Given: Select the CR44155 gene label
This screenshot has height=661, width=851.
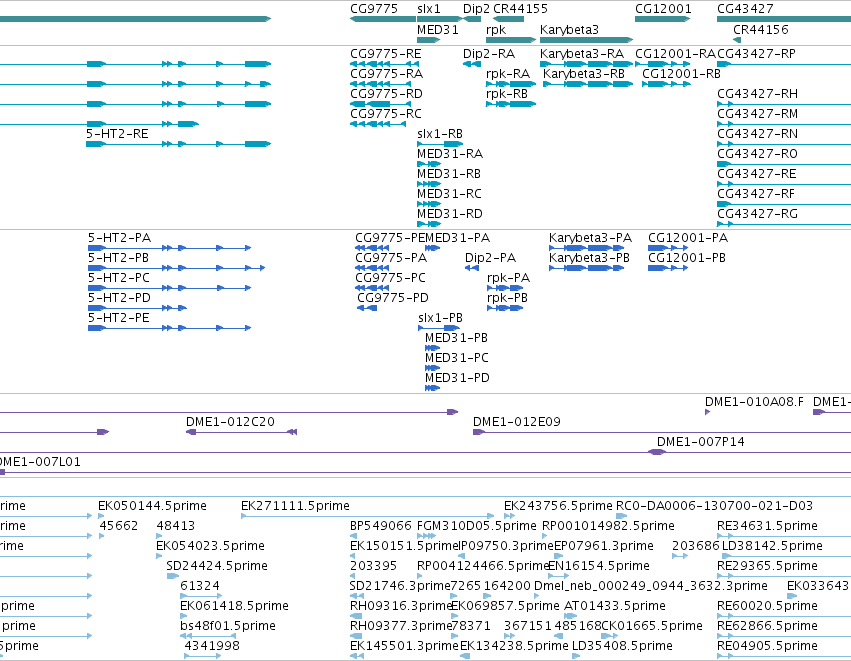Looking at the screenshot, I should tap(520, 9).
